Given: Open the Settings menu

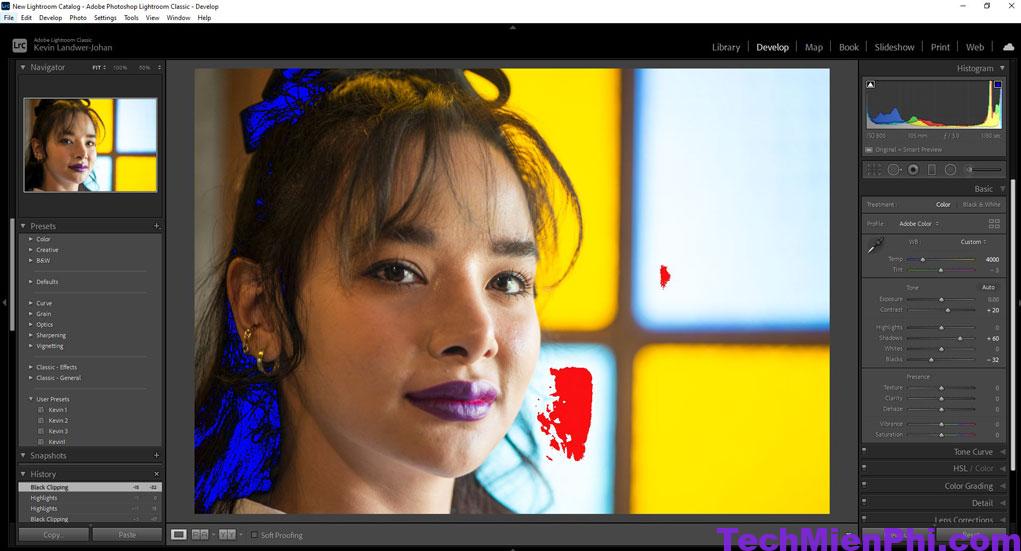Looking at the screenshot, I should [105, 18].
